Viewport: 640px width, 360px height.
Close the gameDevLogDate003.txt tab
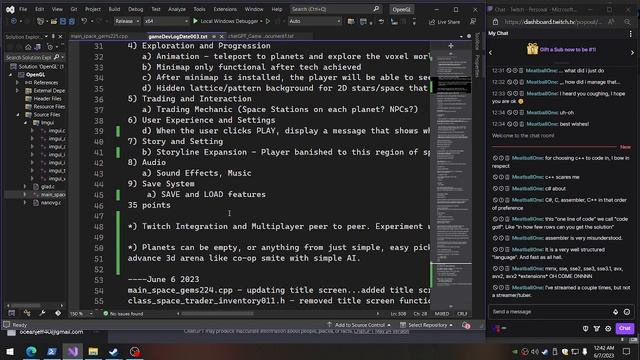[222, 36]
